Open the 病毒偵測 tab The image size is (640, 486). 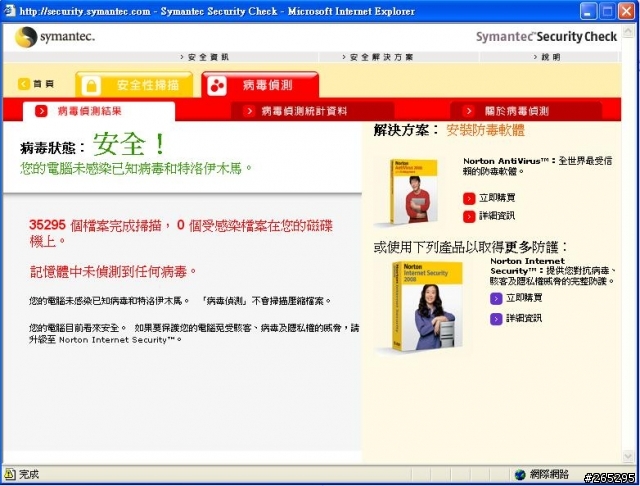[260, 85]
